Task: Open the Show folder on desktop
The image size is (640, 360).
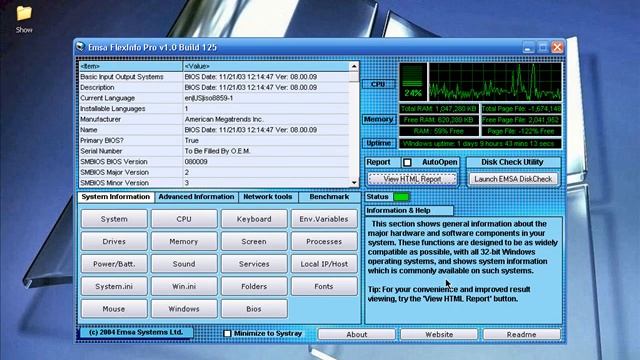Action: click(24, 19)
